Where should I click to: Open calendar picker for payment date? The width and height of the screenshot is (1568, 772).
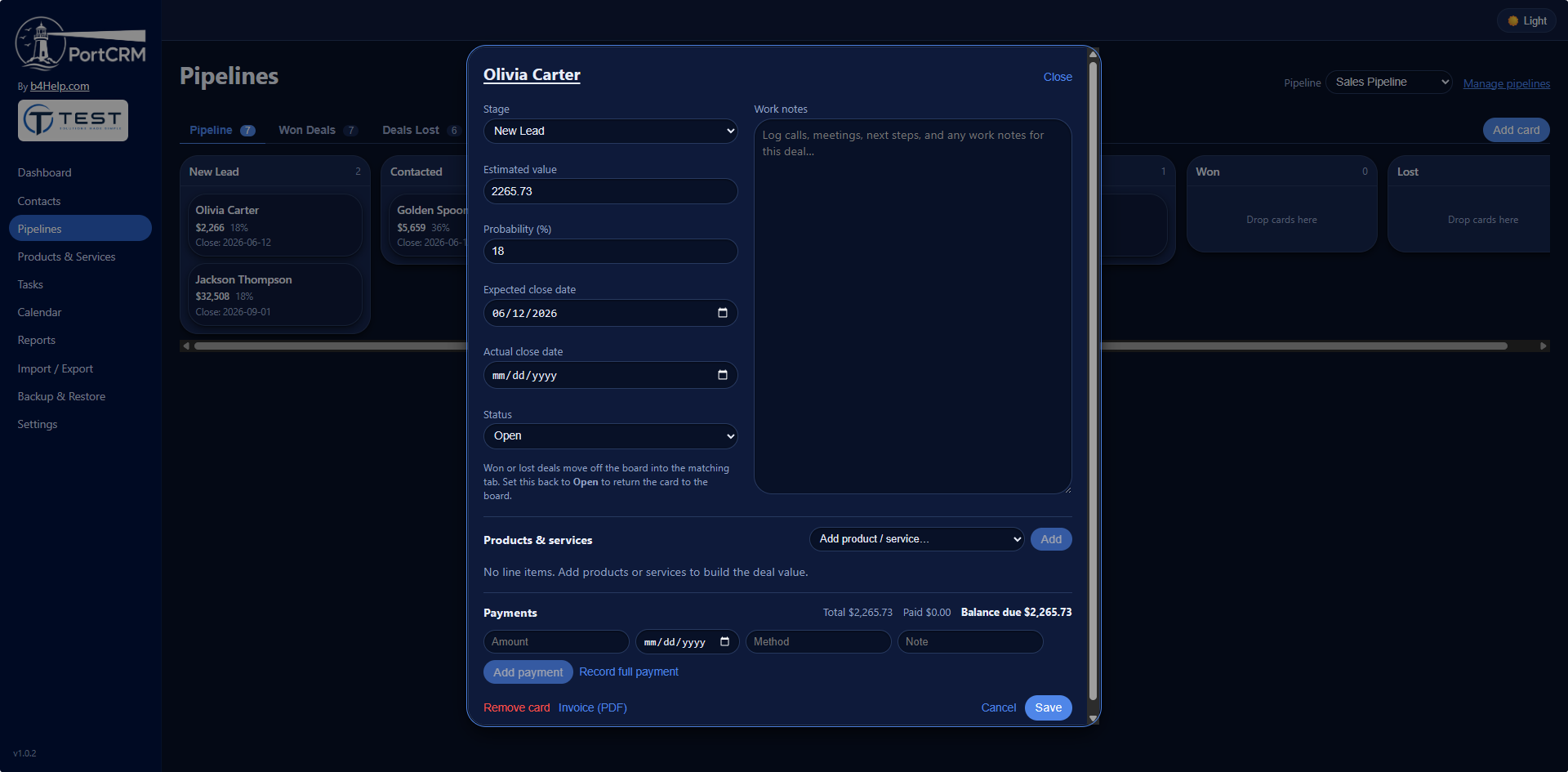[724, 642]
